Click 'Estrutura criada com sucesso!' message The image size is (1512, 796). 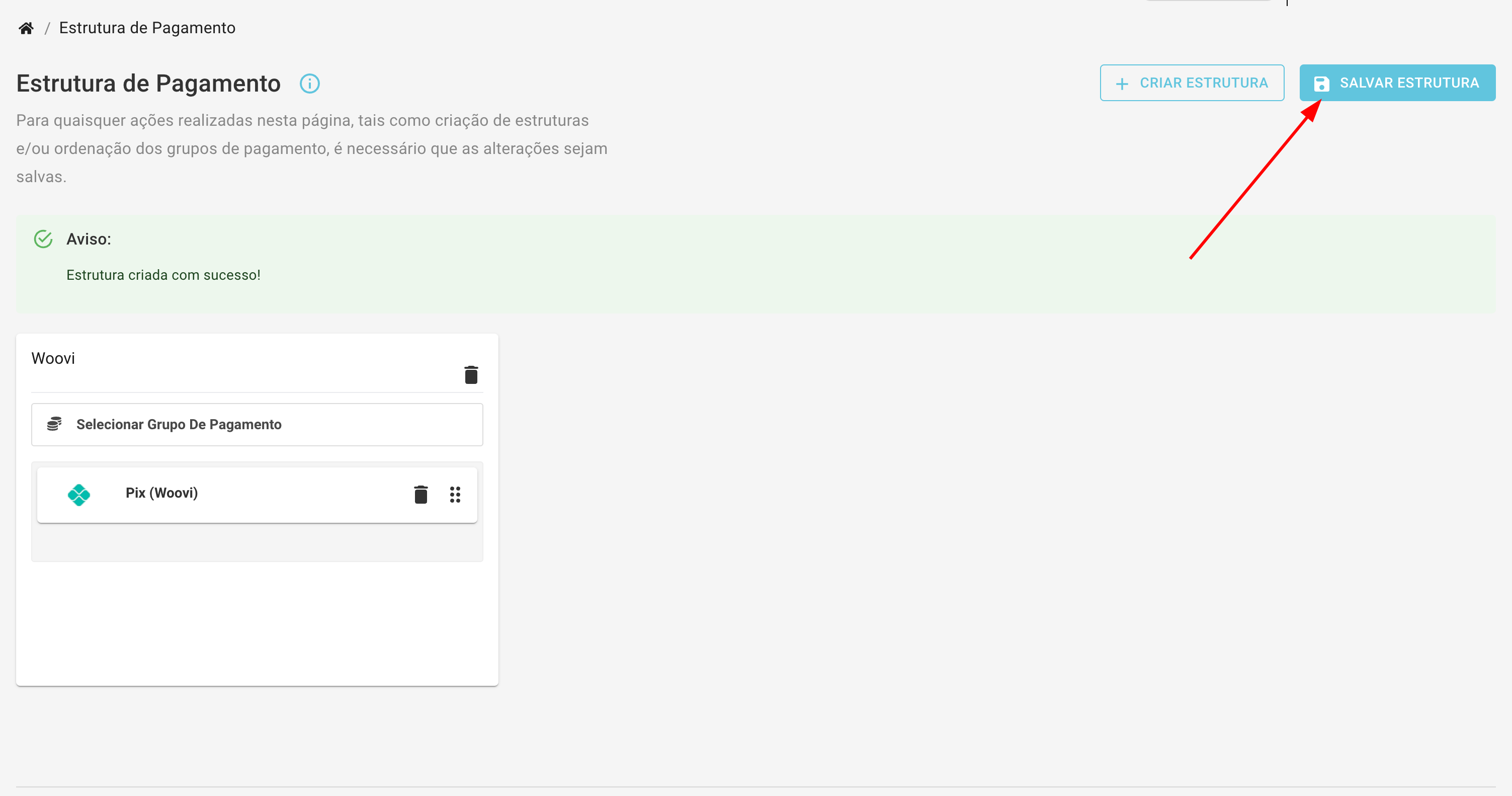point(163,275)
